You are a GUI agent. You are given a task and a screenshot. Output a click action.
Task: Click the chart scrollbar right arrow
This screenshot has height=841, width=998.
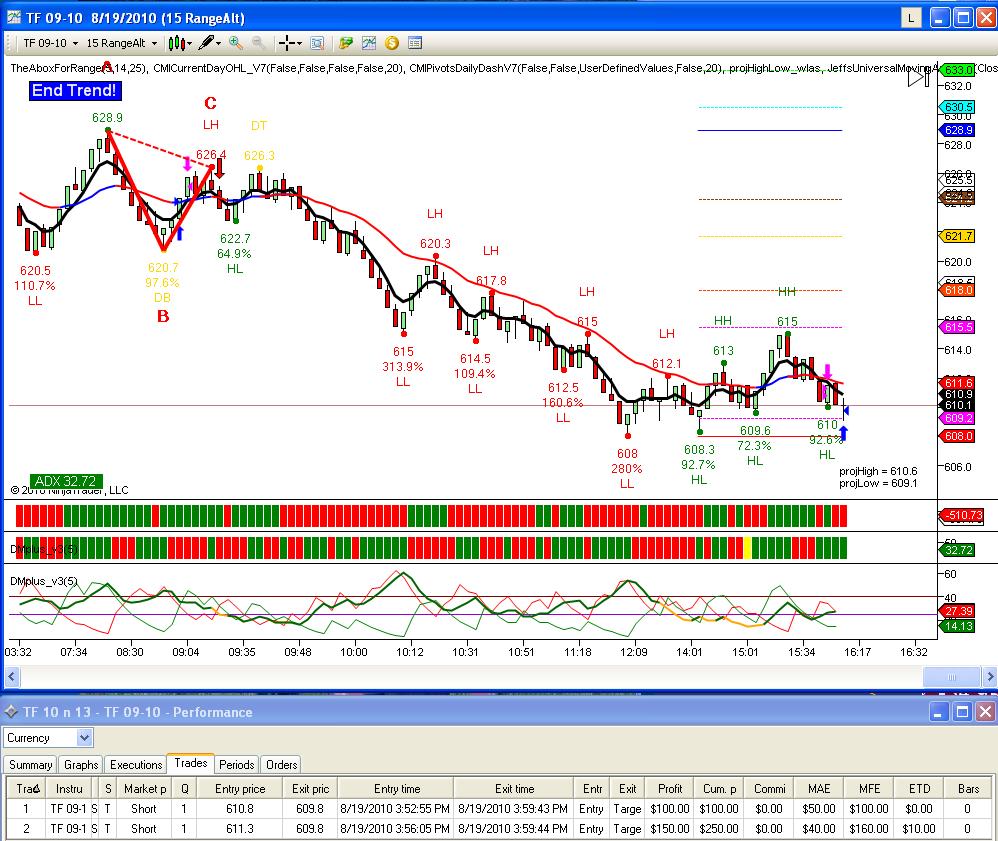click(x=989, y=677)
